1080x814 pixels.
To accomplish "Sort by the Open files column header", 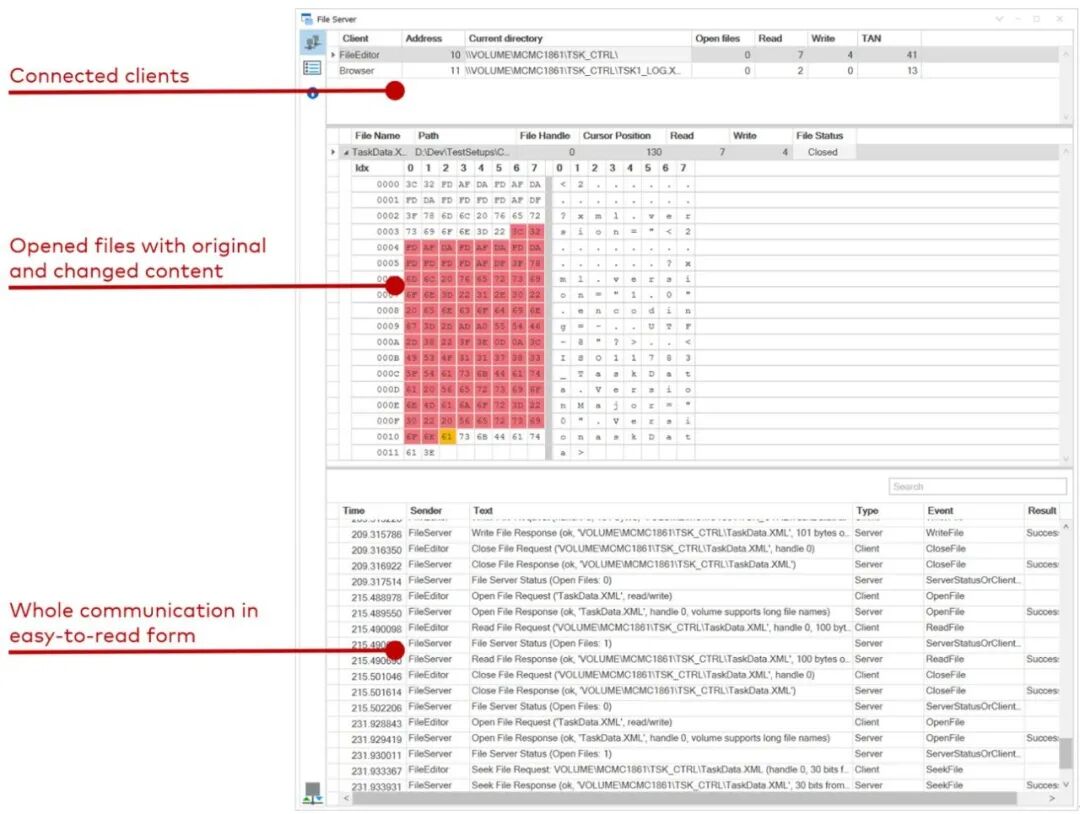I will tap(717, 39).
